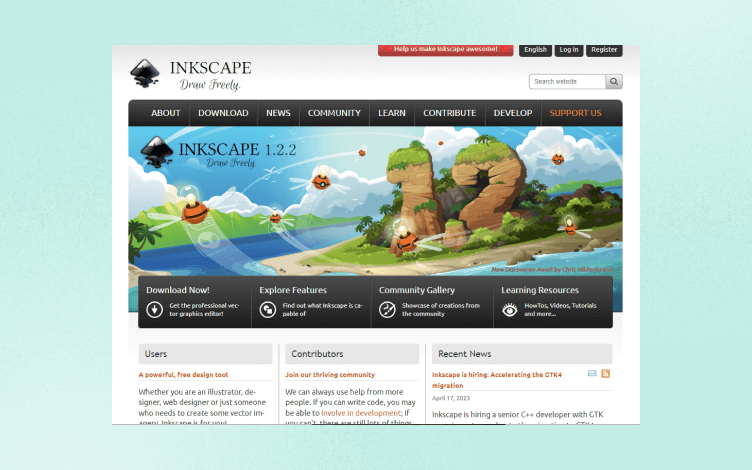Click the Explore Features heading link
This screenshot has height=470, width=752.
coord(293,290)
